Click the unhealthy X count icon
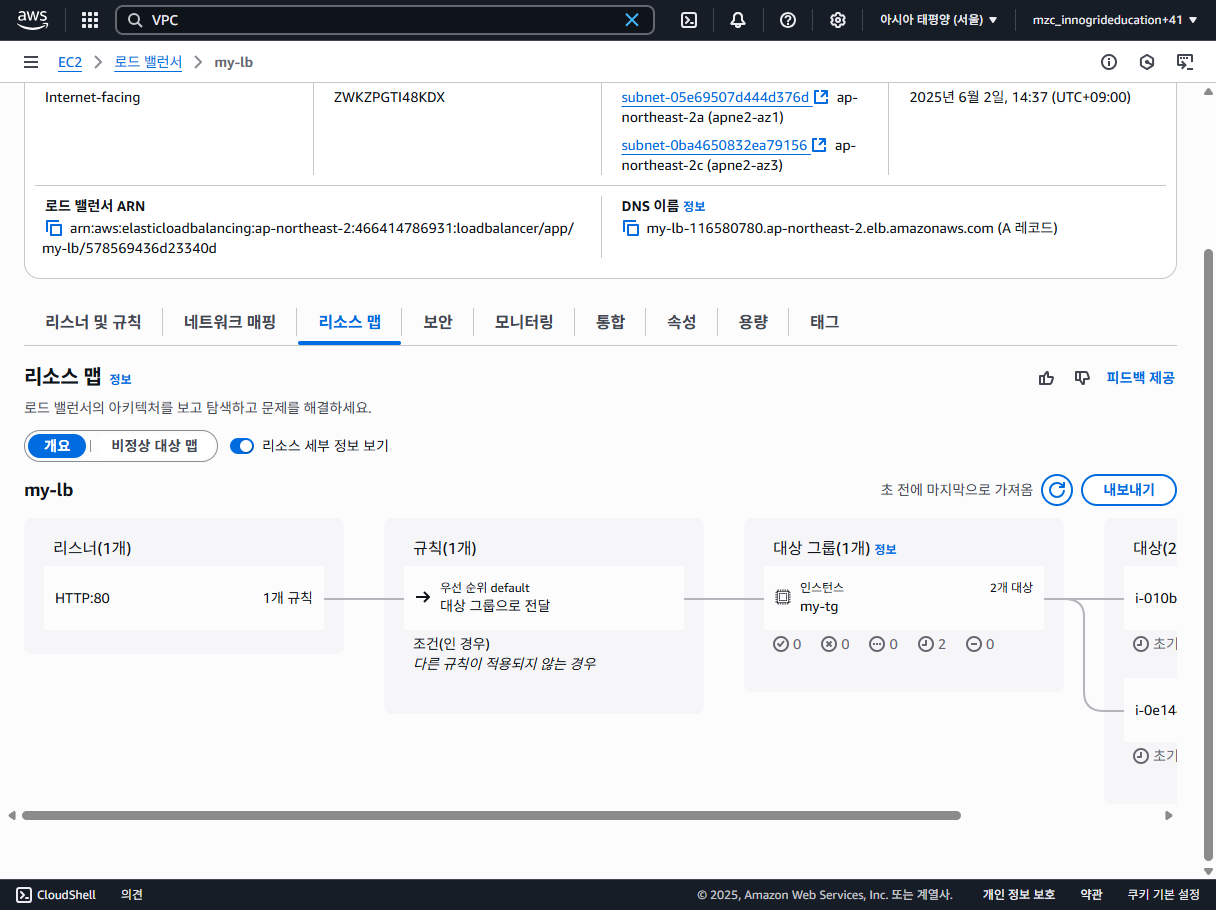Screen dimensions: 1216x910 pyautogui.click(x=829, y=644)
